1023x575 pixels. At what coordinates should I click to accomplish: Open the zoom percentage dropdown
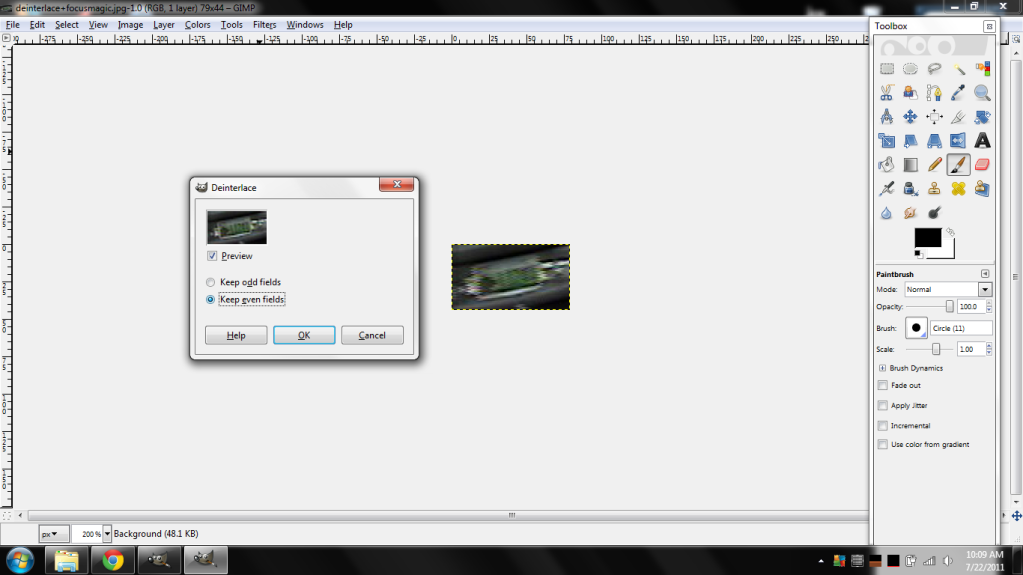pos(107,535)
